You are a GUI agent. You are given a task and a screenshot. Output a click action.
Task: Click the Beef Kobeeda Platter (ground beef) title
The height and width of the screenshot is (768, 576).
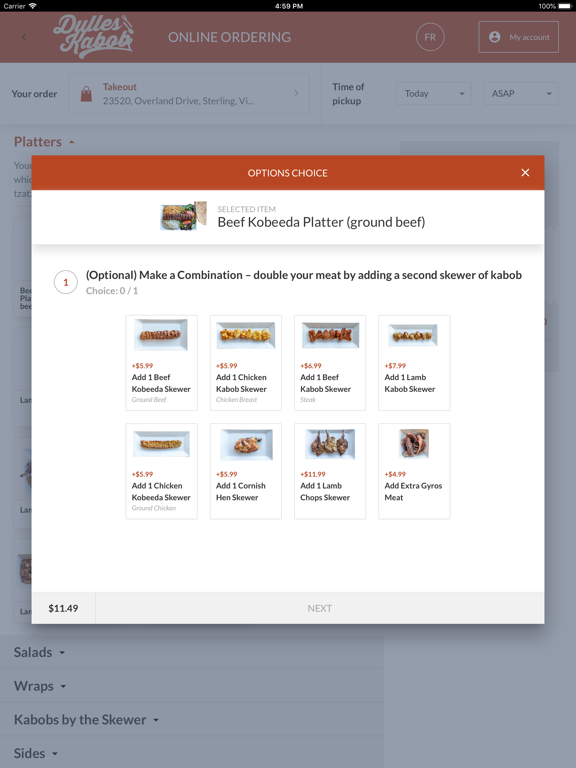click(321, 222)
